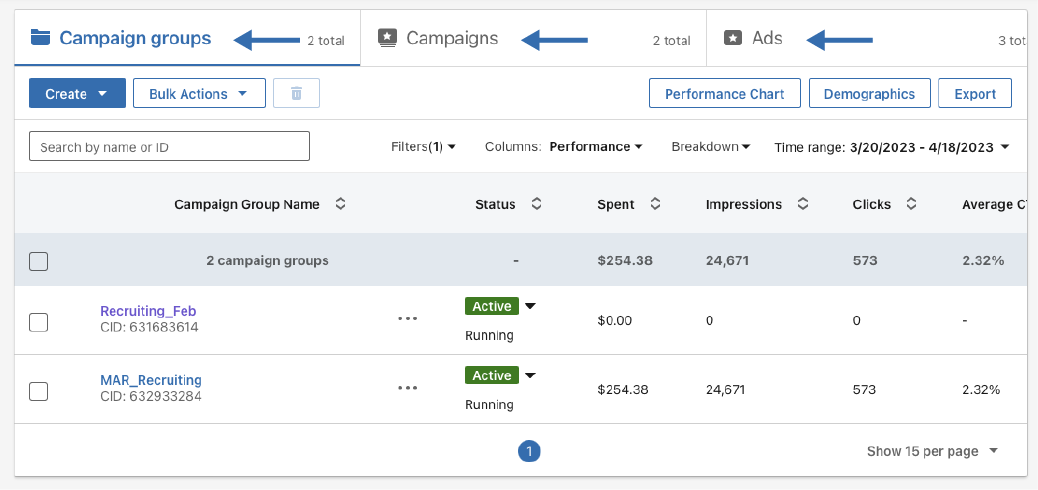Tick the MAR_Recruiting row checkbox
1038x490 pixels.
click(x=38, y=391)
